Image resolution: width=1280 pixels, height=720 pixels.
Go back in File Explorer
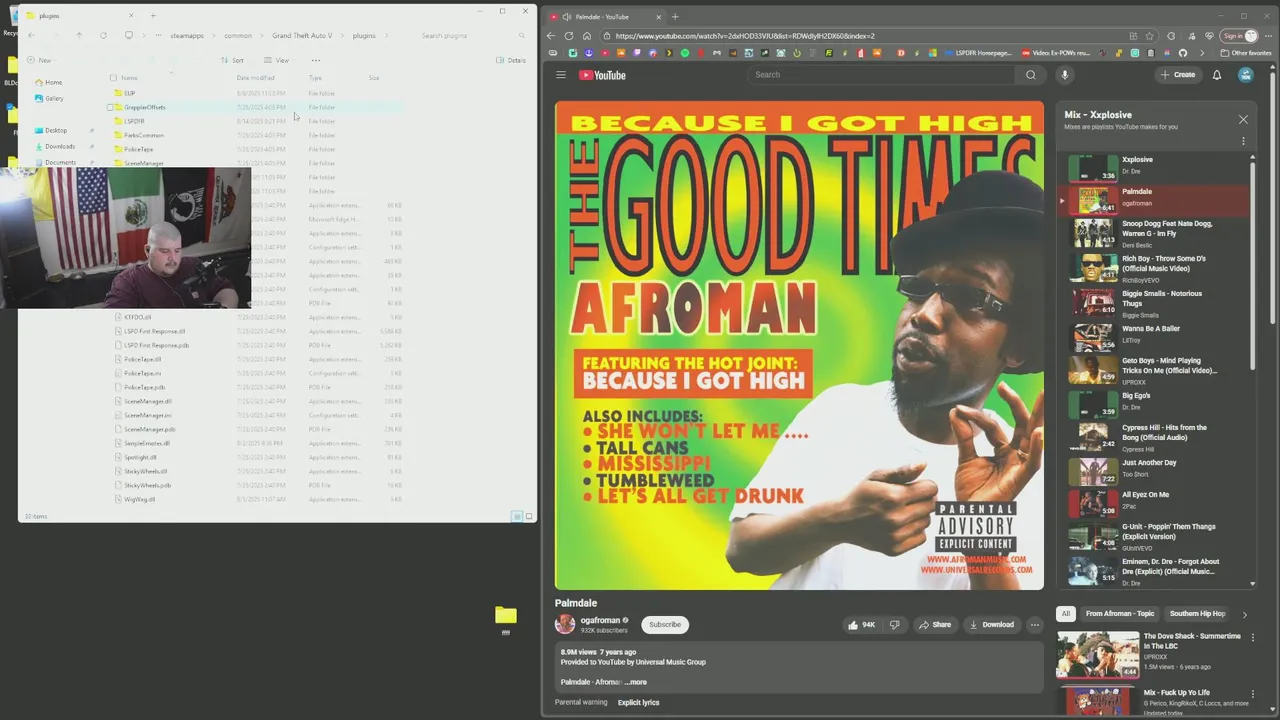point(31,35)
